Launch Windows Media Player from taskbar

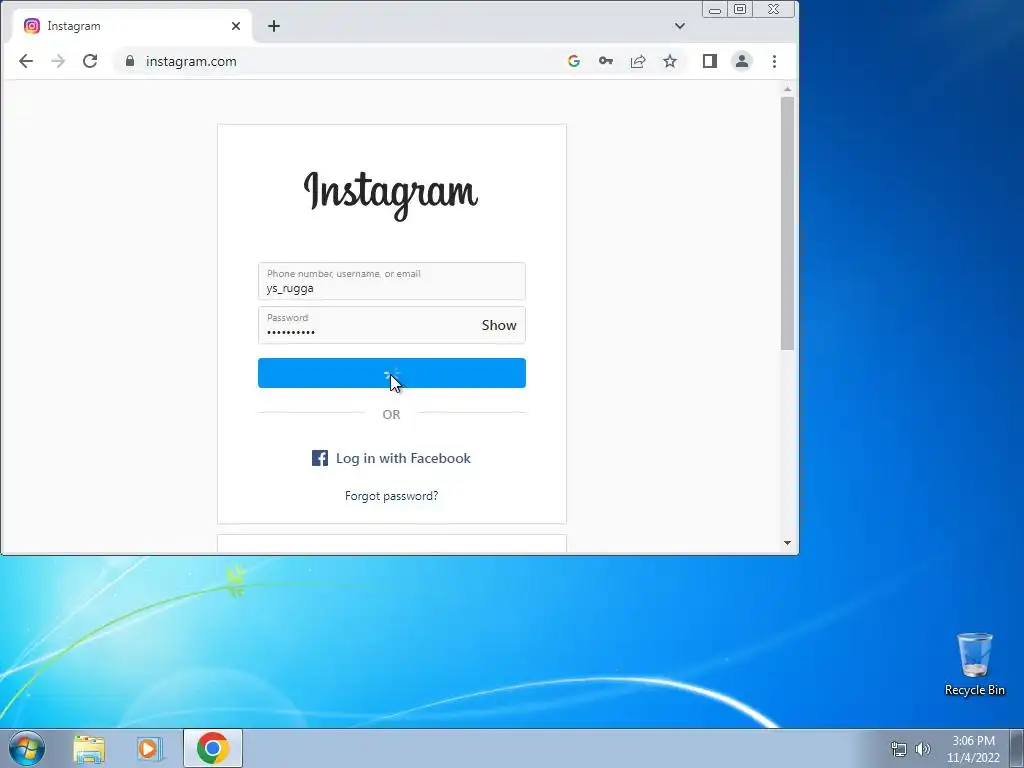(150, 749)
